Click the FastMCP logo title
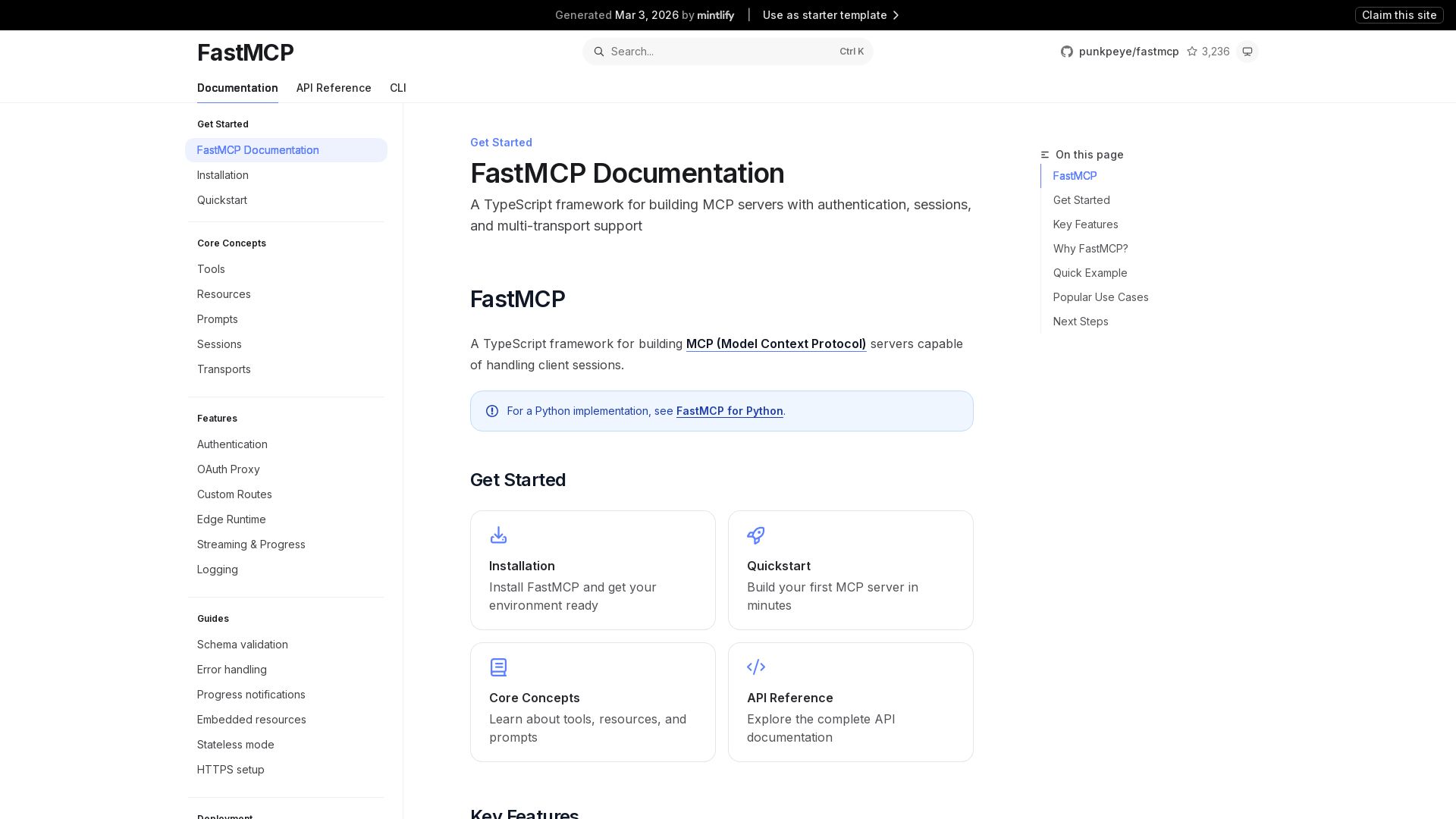Viewport: 1456px width, 819px height. (x=245, y=52)
